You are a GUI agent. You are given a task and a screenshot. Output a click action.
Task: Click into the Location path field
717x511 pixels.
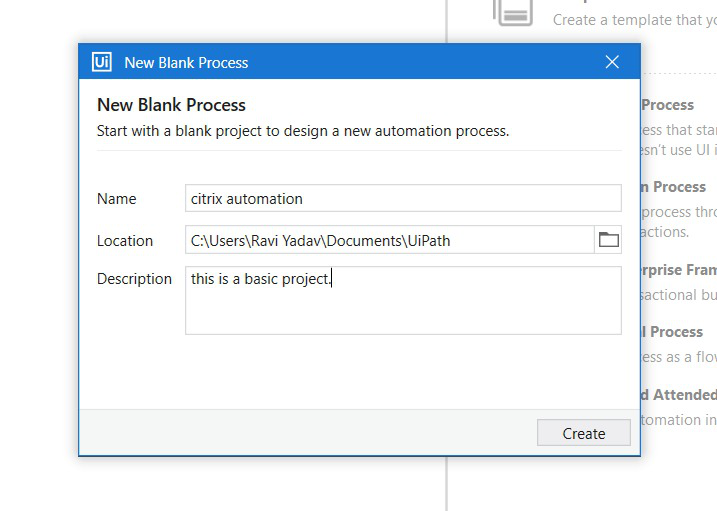tap(390, 240)
